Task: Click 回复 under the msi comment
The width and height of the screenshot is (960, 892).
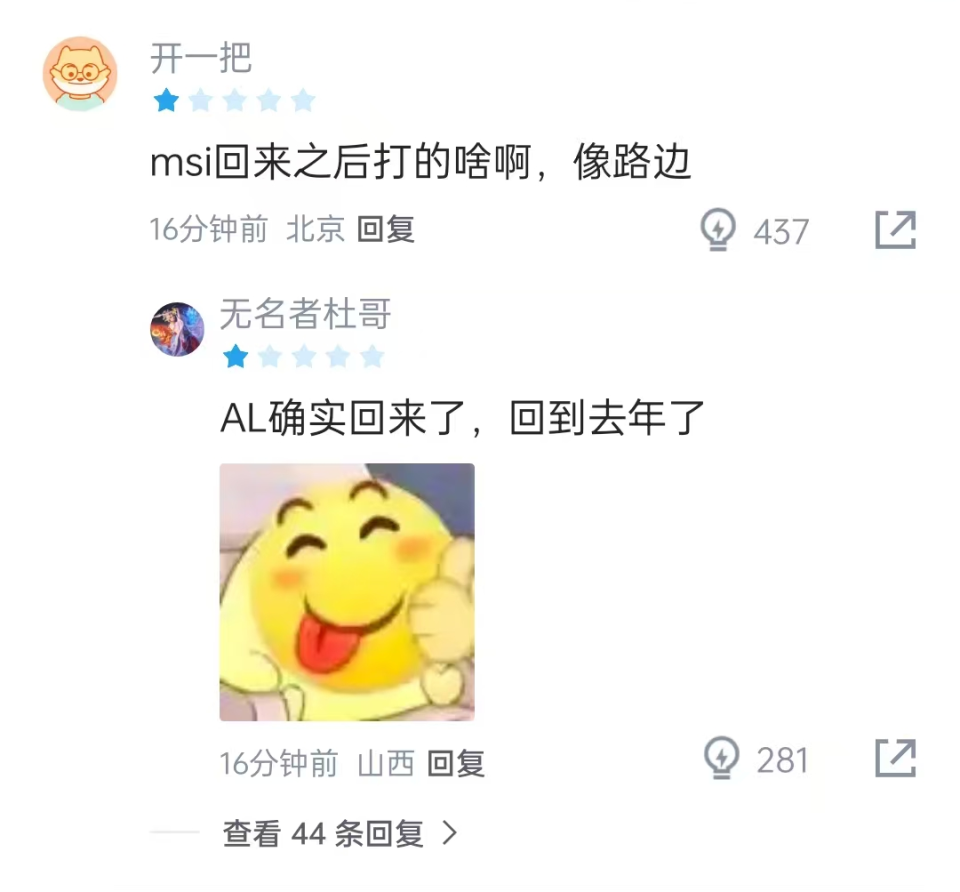Action: [386, 230]
